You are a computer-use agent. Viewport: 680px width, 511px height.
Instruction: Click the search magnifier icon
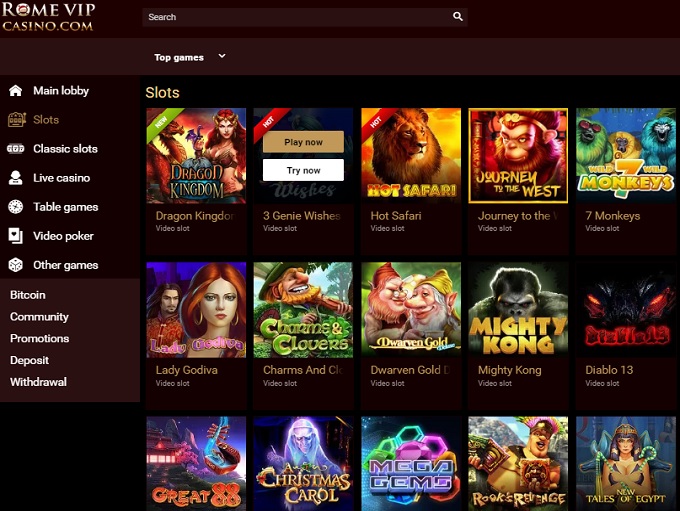pyautogui.click(x=458, y=16)
